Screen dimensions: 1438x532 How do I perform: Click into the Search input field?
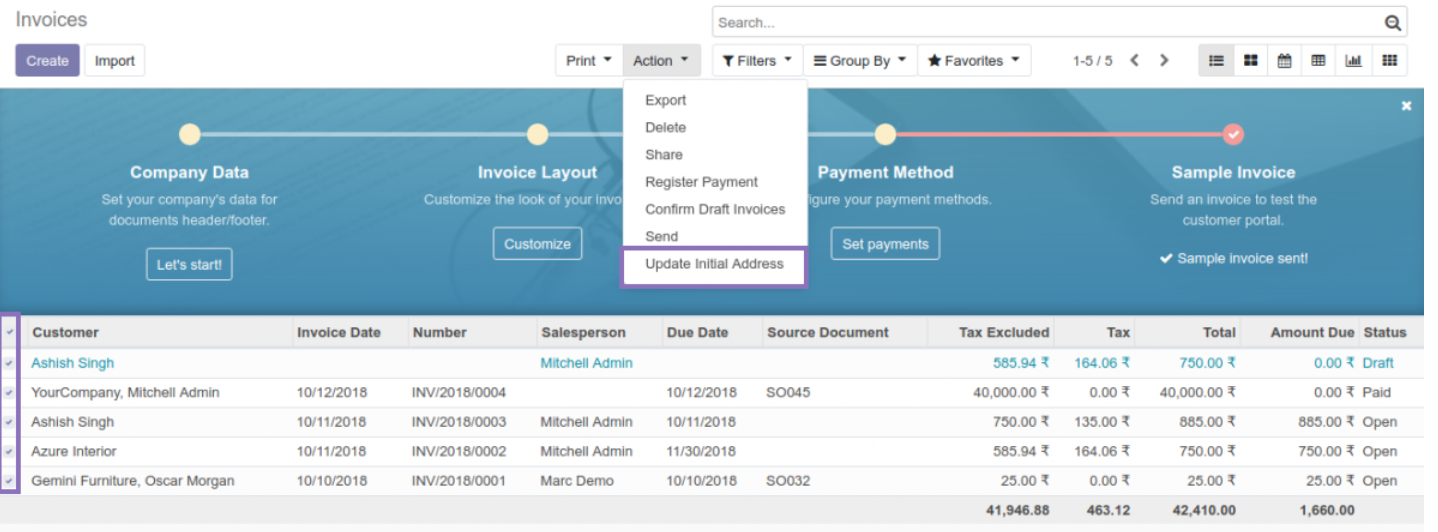1045,23
